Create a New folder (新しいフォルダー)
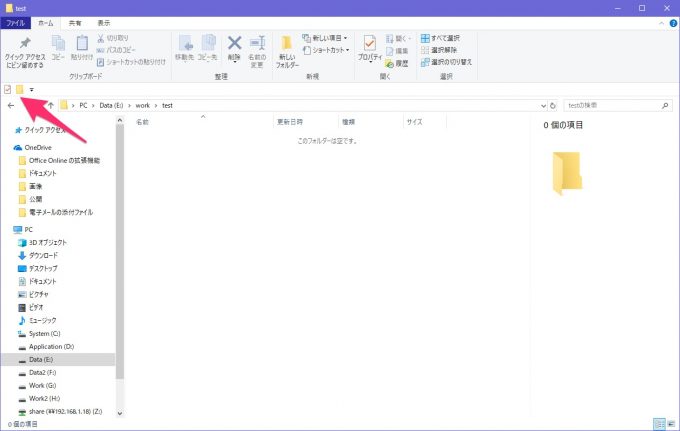 click(287, 52)
